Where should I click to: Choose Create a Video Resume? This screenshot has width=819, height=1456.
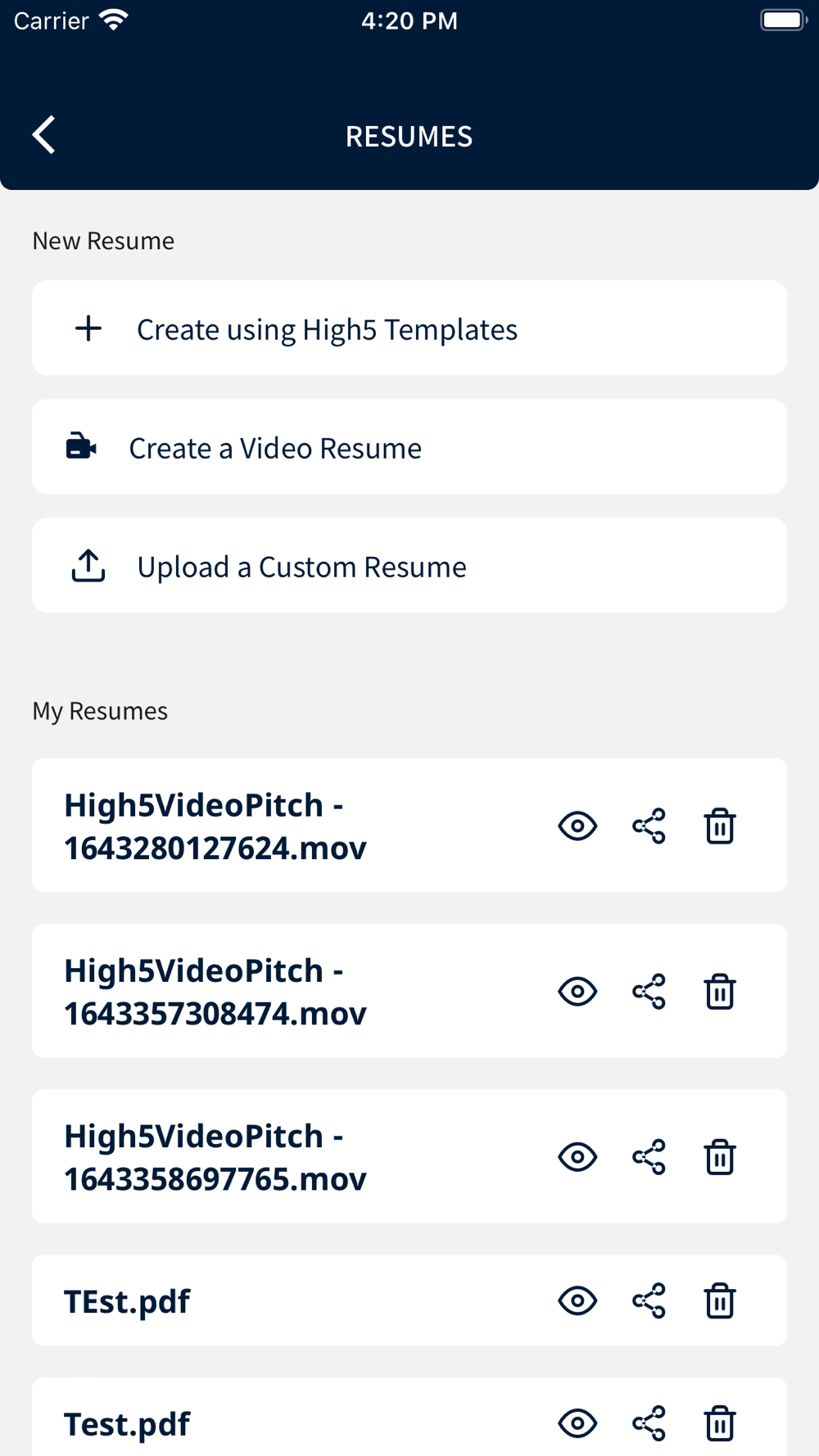275,448
